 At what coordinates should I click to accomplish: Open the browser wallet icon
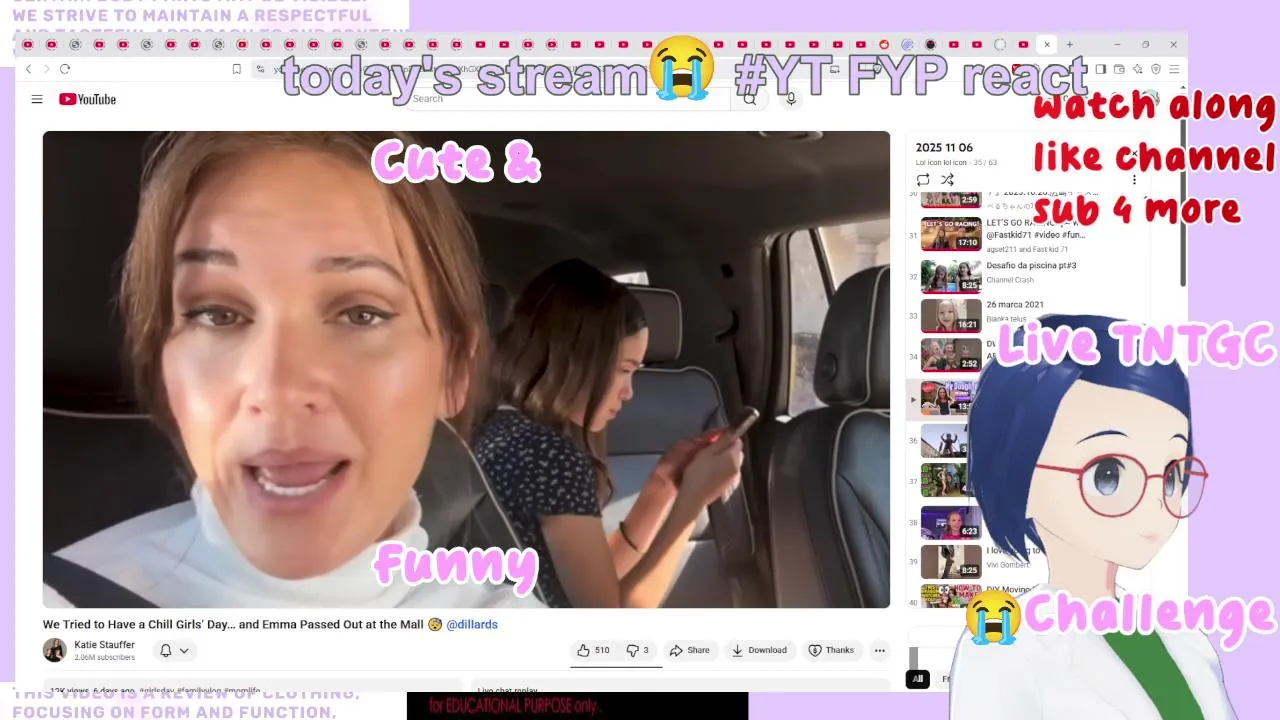(x=1119, y=69)
